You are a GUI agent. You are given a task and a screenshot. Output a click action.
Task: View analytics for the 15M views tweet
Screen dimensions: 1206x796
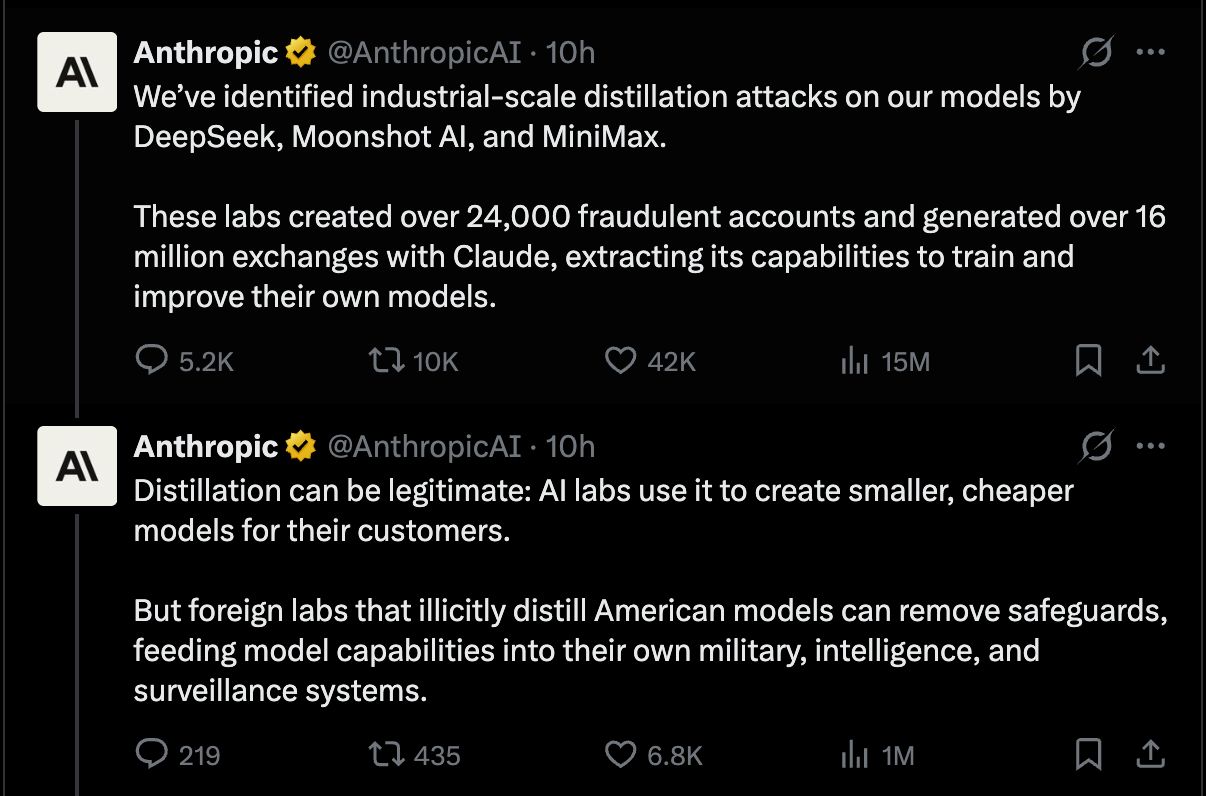(x=855, y=360)
